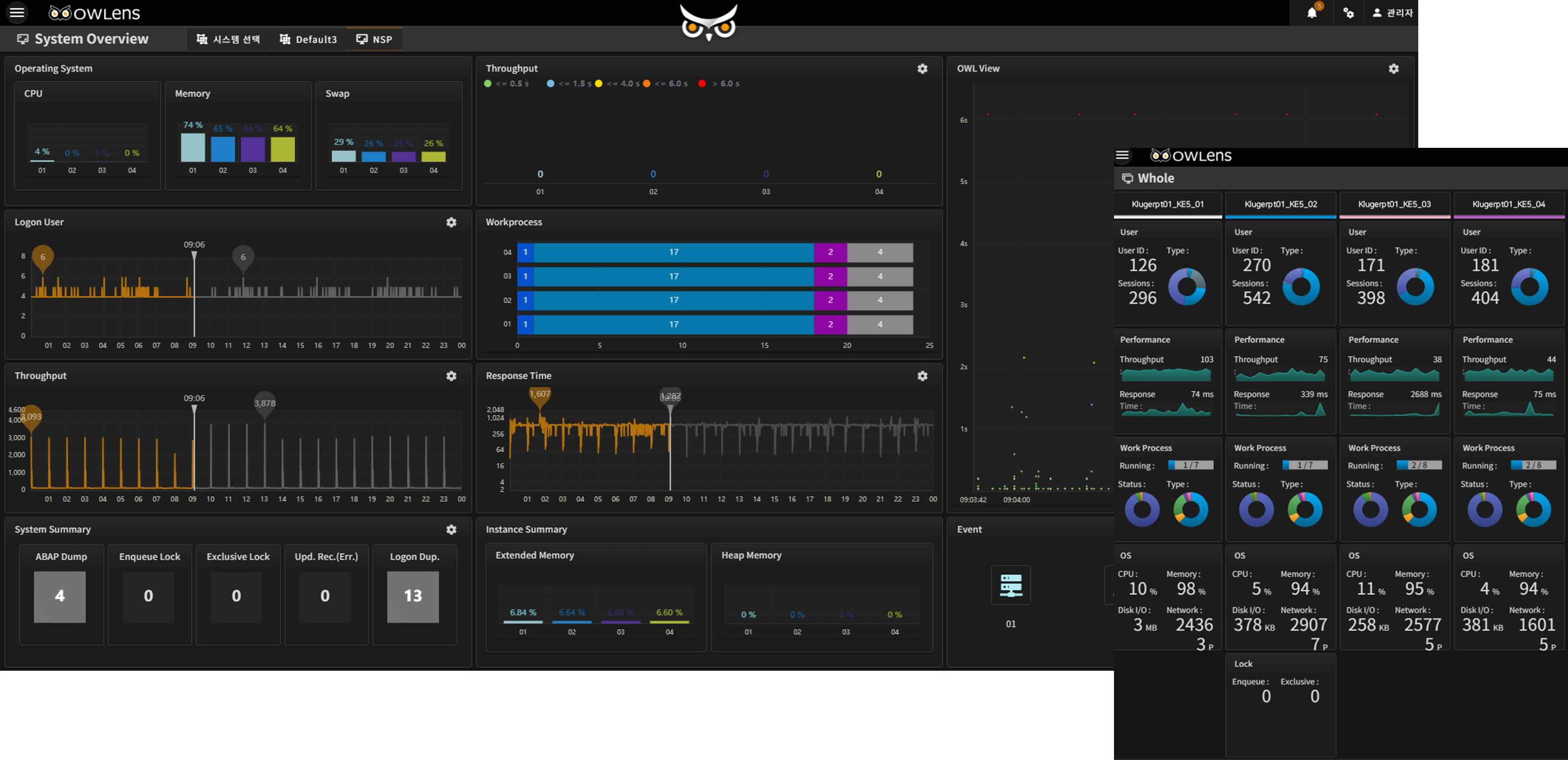1568x760 pixels.
Task: Open the settings gears icon in top bar
Action: [x=1348, y=13]
